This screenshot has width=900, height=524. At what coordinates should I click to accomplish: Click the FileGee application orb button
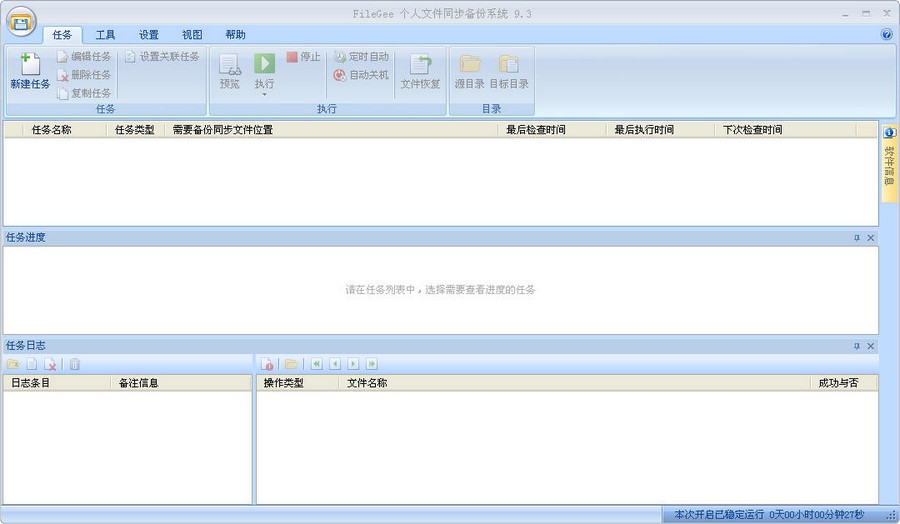click(x=21, y=21)
